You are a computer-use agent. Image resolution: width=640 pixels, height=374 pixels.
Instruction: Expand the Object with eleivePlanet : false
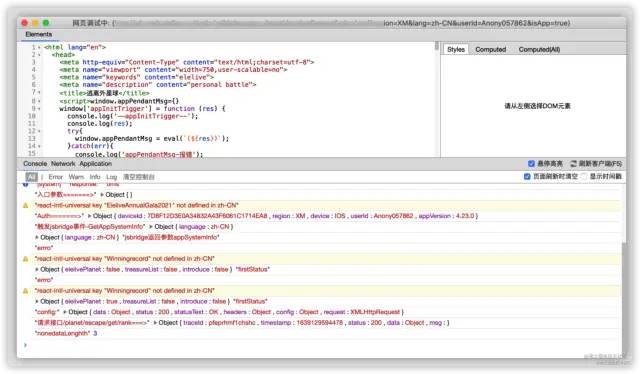37,269
